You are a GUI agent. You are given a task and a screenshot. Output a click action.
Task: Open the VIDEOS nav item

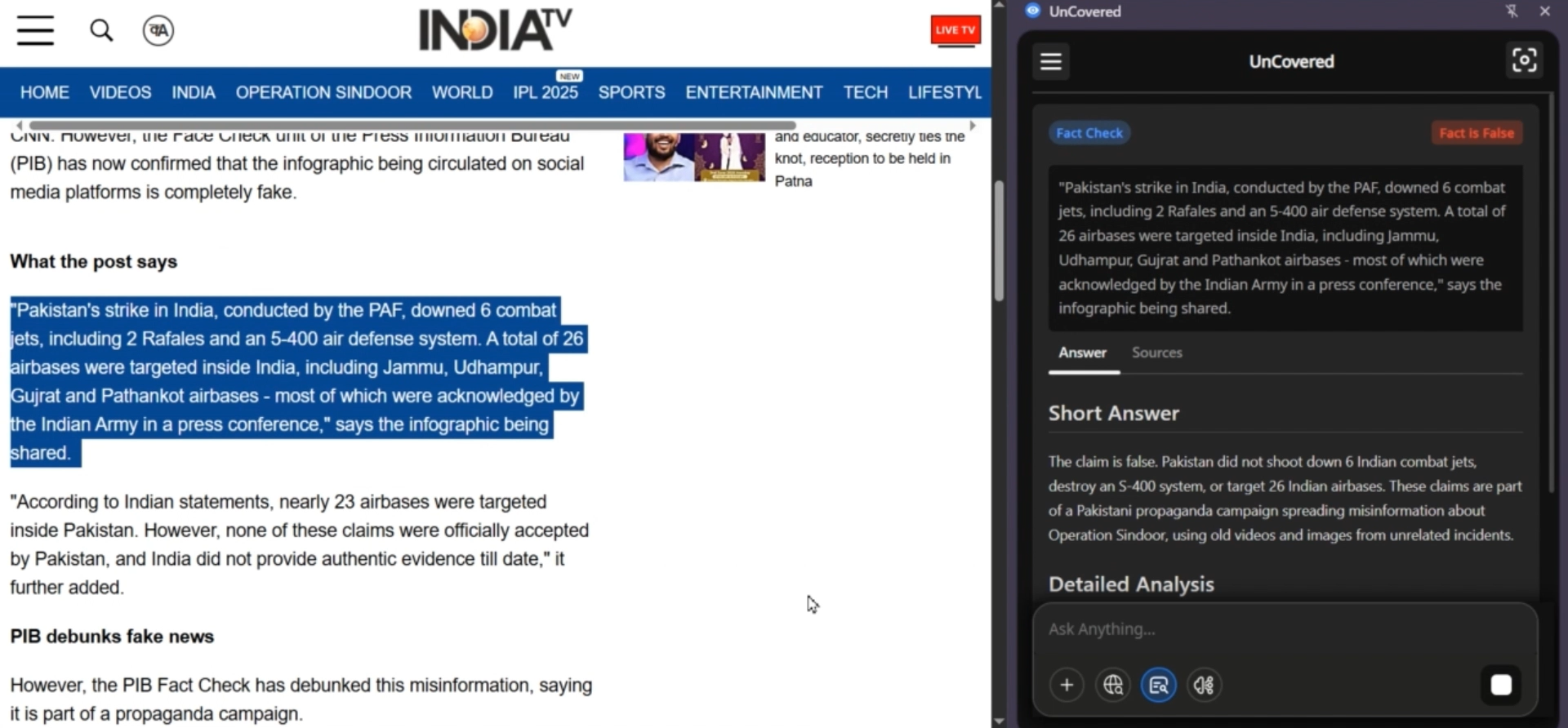coord(120,92)
